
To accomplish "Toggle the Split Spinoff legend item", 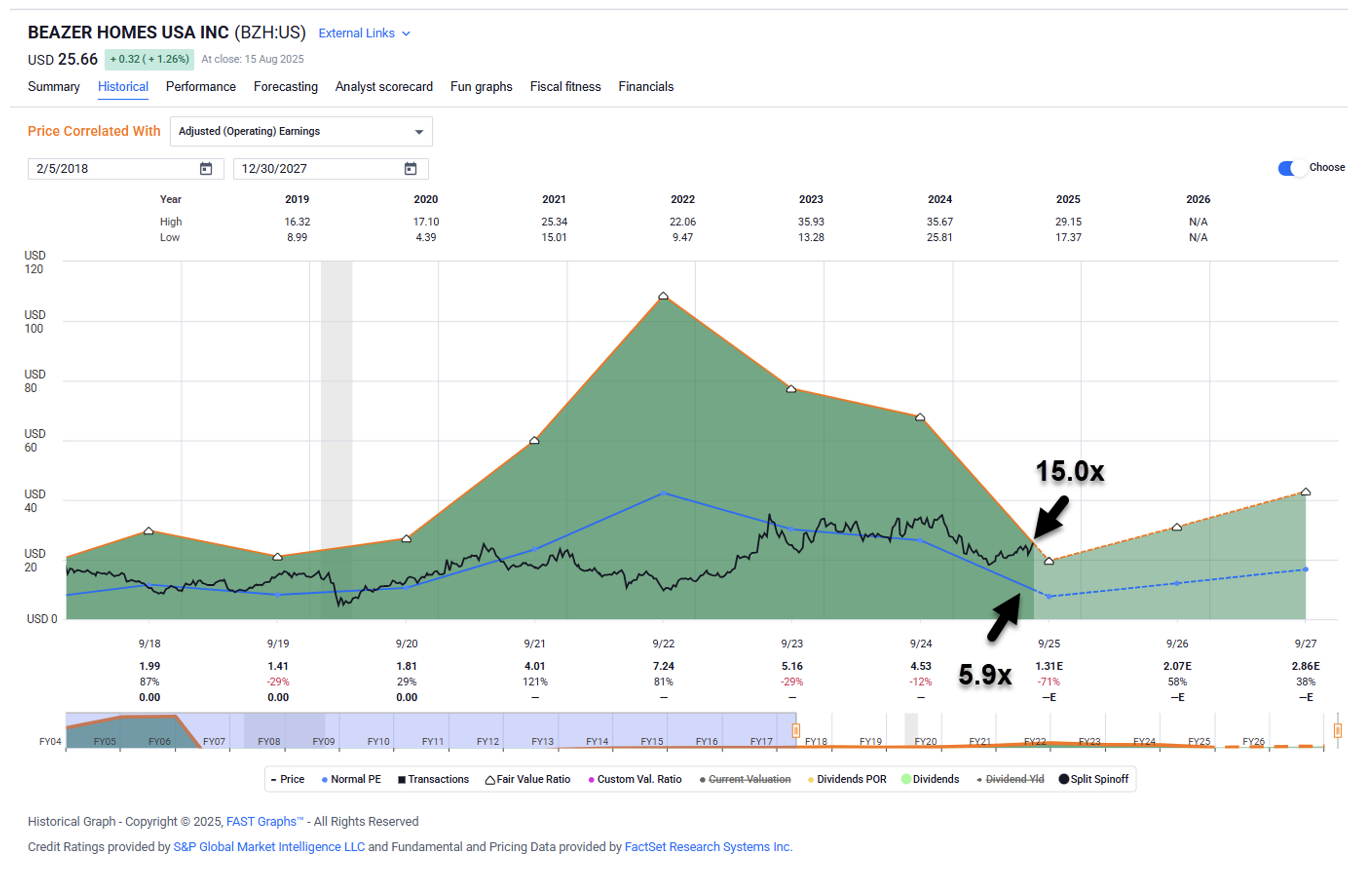I will tap(1093, 779).
